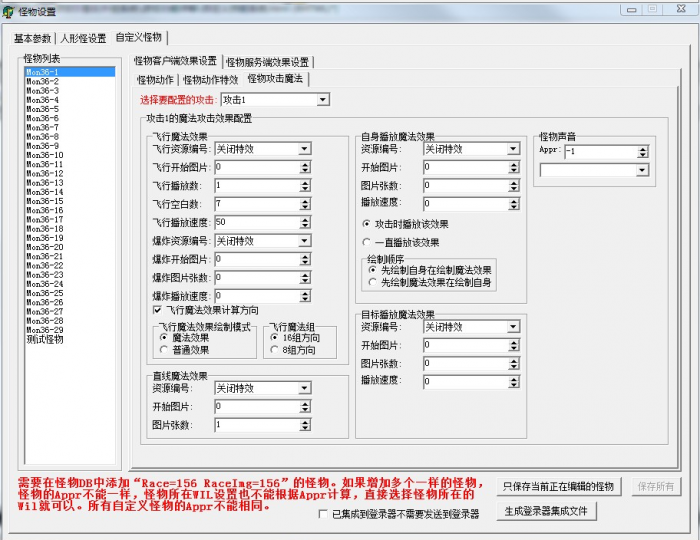Click the 只保存当前正在编辑的怪物 button
This screenshot has width=700, height=540.
tap(558, 486)
